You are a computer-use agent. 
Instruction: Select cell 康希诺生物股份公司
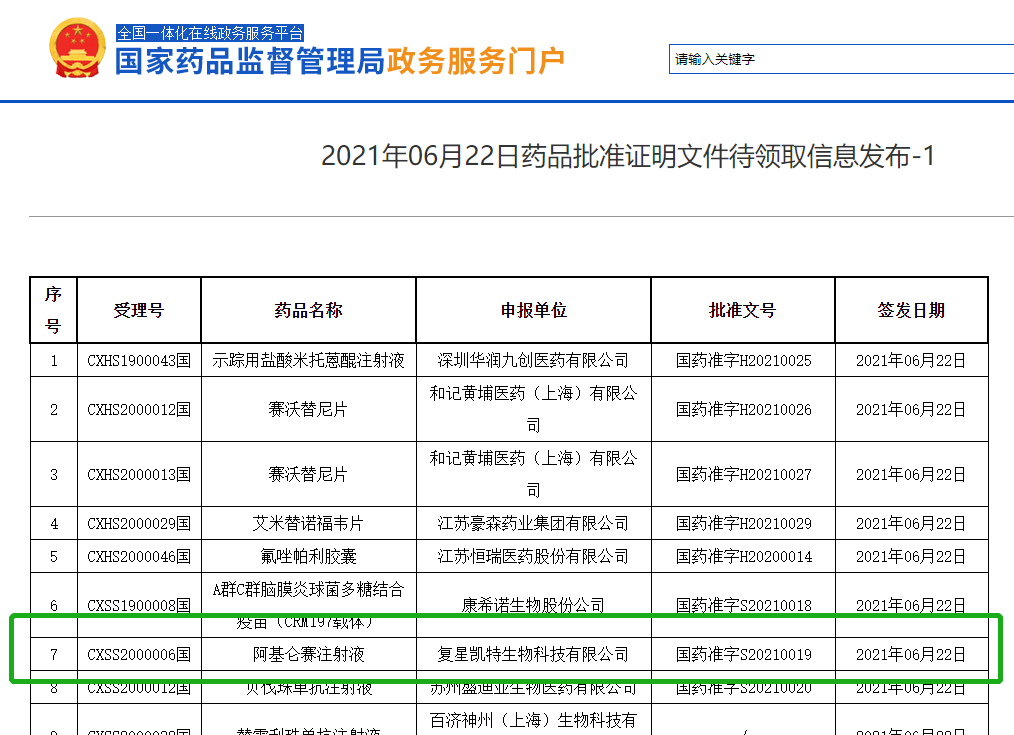coord(534,605)
